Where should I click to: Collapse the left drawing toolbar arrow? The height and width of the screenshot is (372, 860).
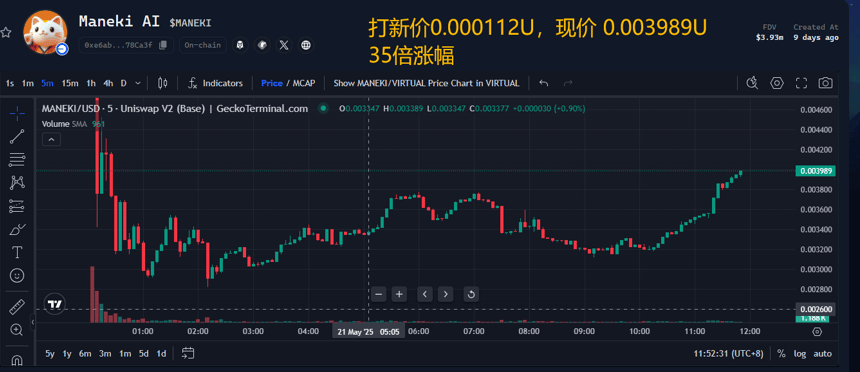click(x=32, y=324)
